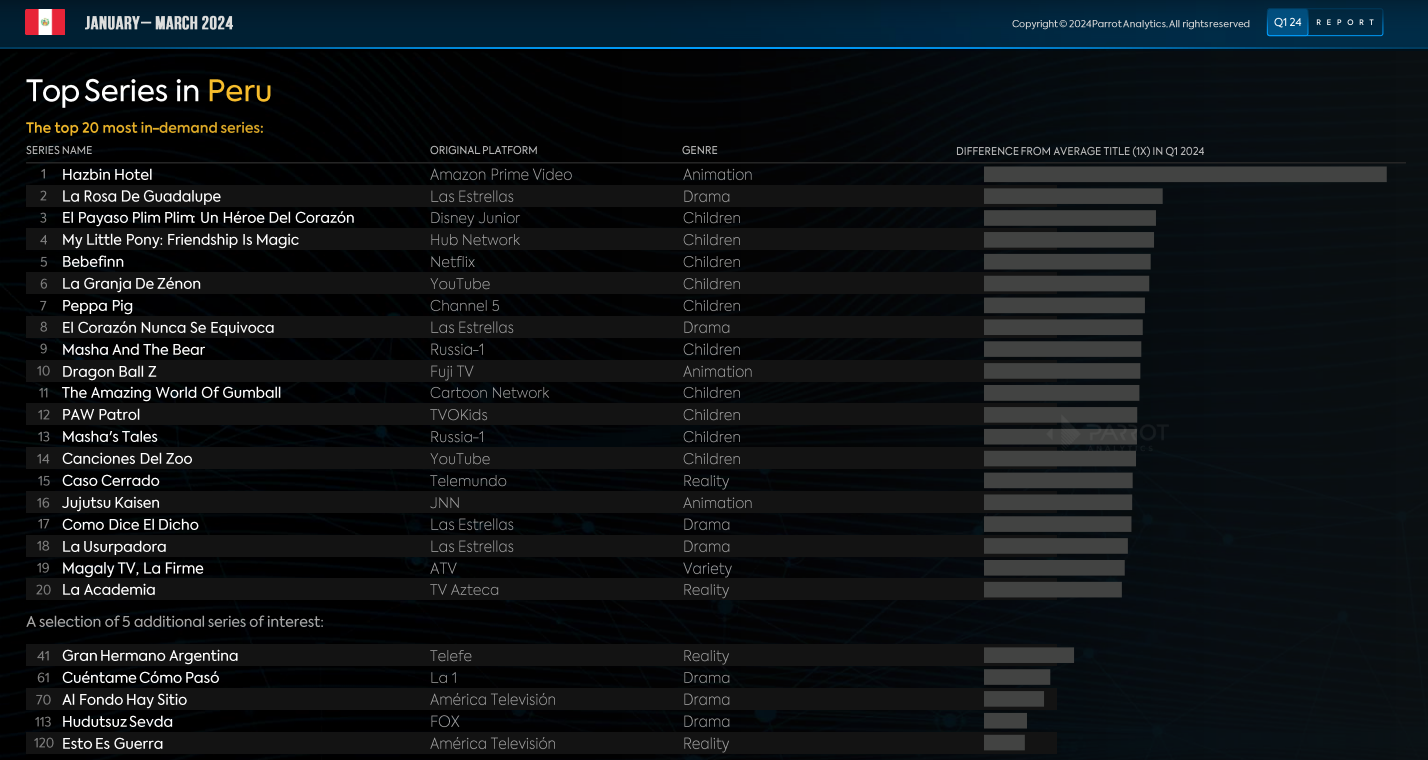The height and width of the screenshot is (760, 1428).
Task: Click the ATV platform cell
Action: 443,569
